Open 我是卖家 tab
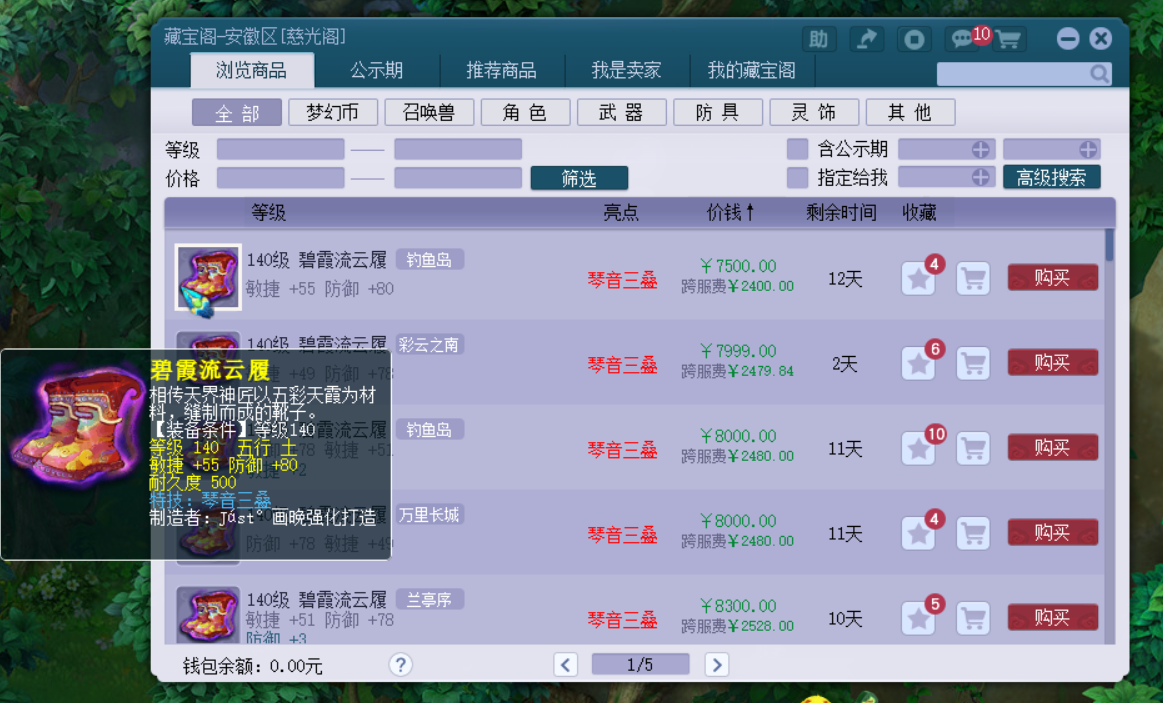 [x=627, y=70]
